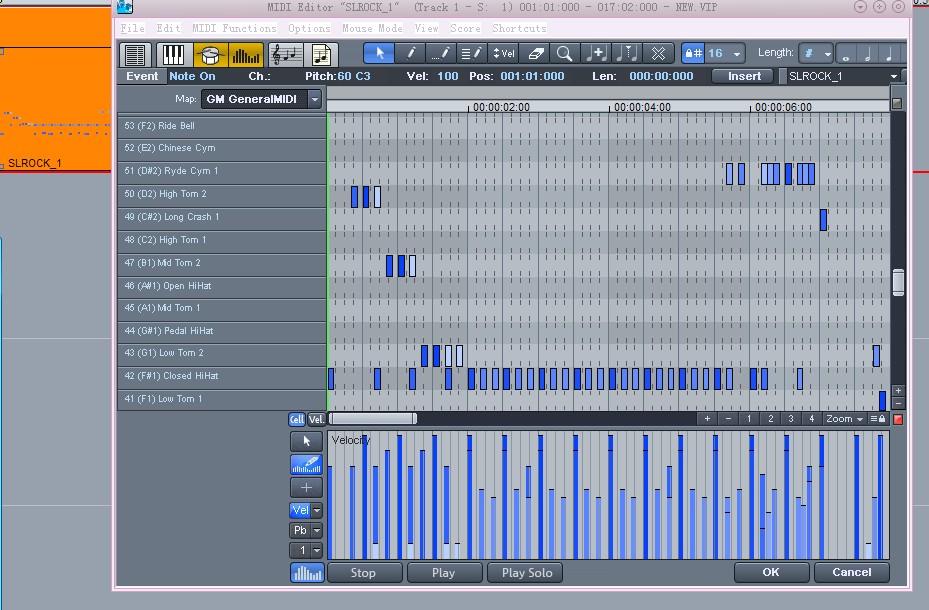Screen dimensions: 929x610
Task: Open the event list view
Action: coord(135,54)
